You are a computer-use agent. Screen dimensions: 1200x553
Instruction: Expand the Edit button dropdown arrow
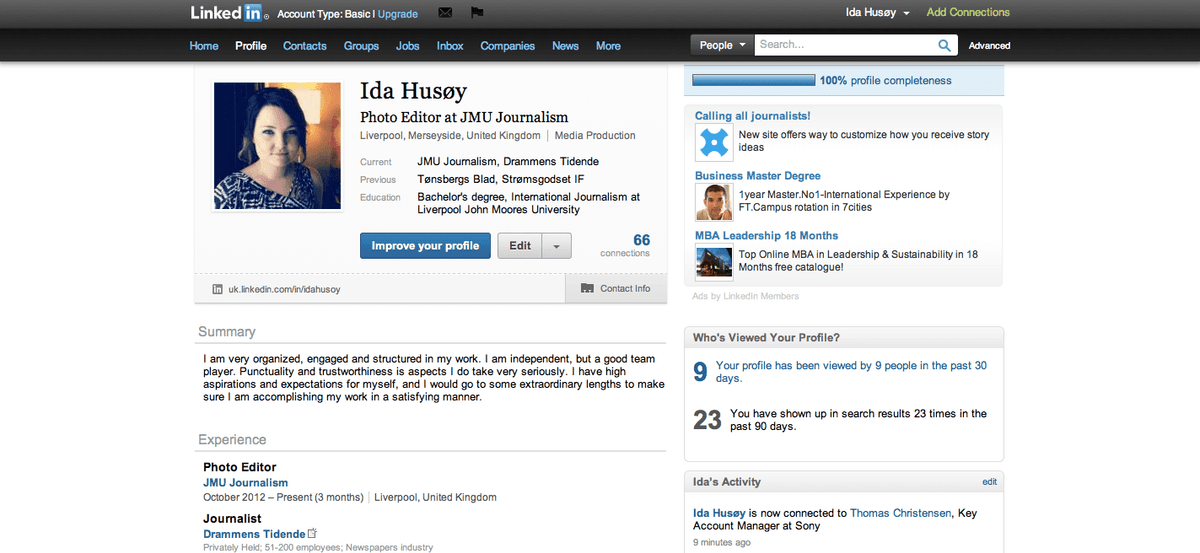coord(557,246)
